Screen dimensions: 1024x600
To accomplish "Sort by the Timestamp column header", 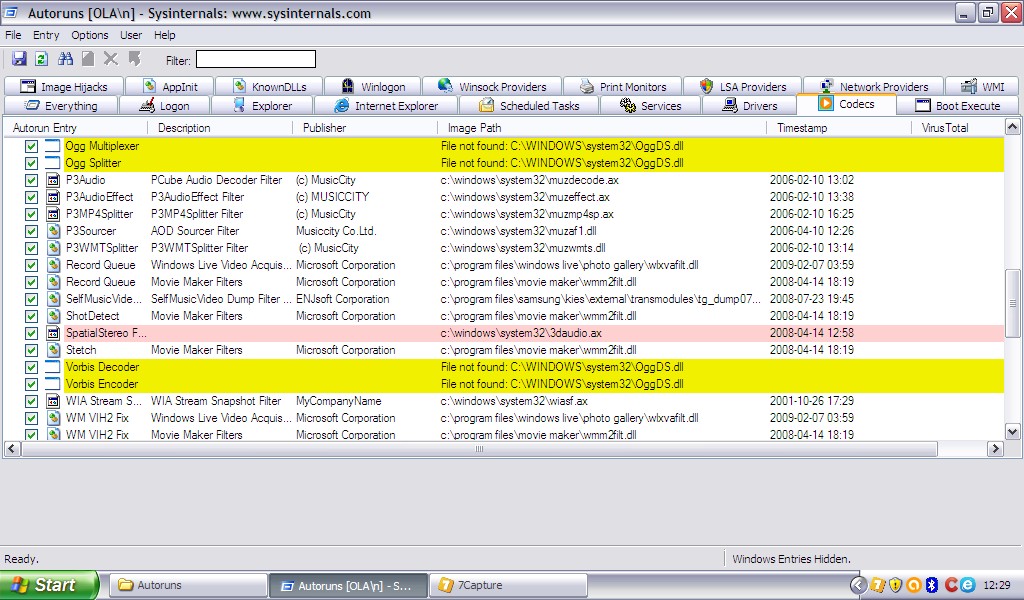I will 839,128.
